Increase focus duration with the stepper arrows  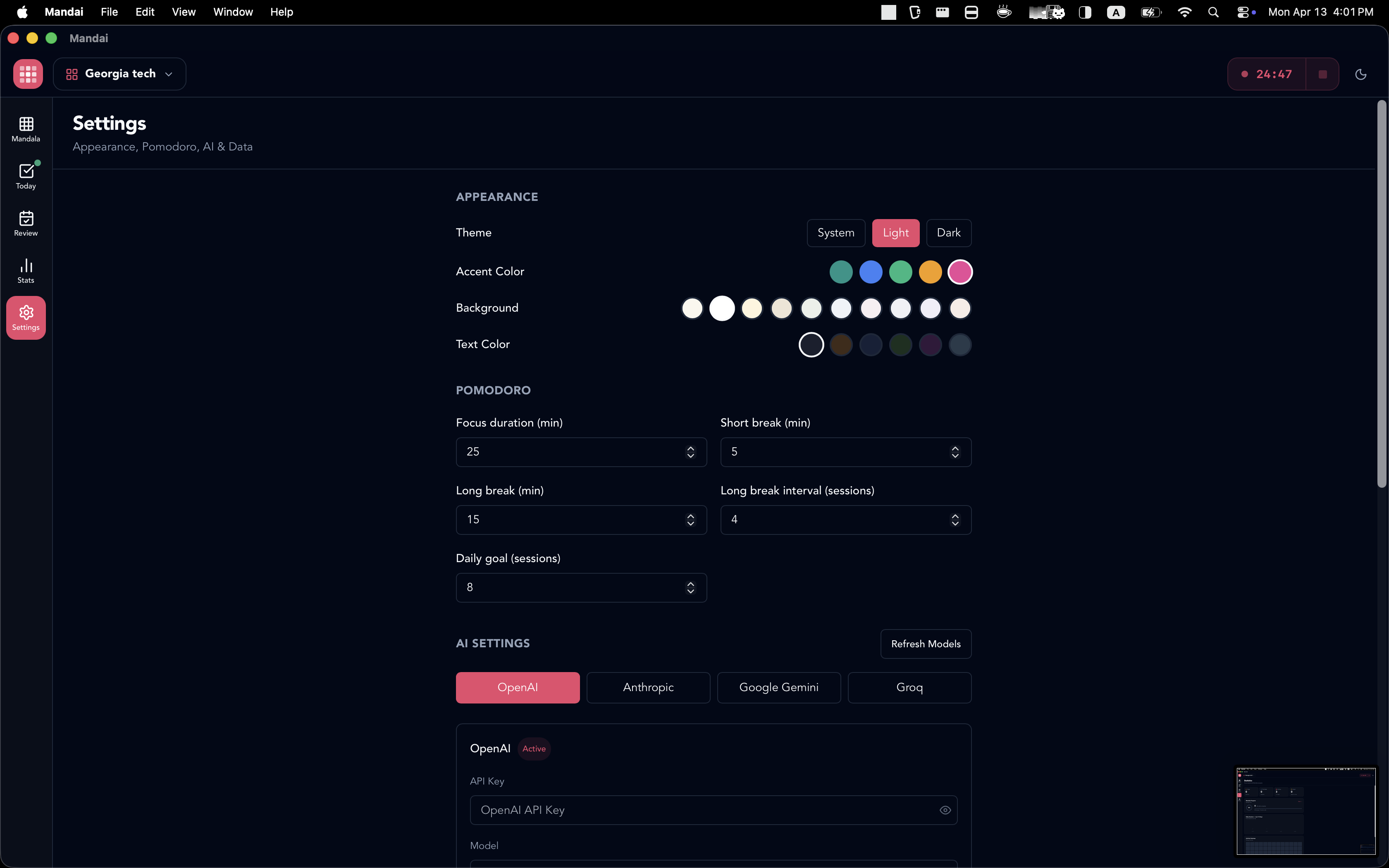tap(690, 448)
